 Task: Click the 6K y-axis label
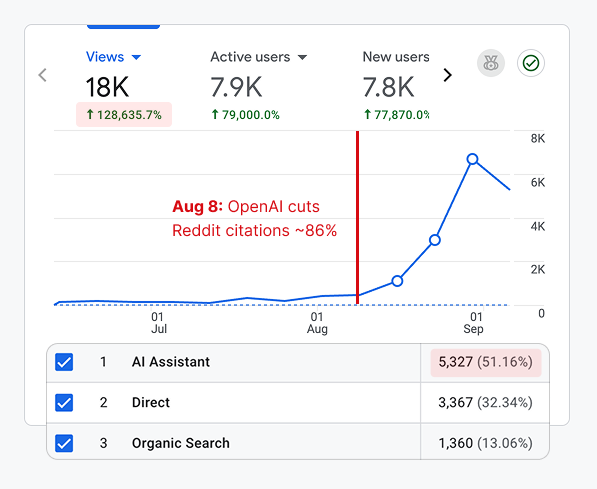(538, 182)
